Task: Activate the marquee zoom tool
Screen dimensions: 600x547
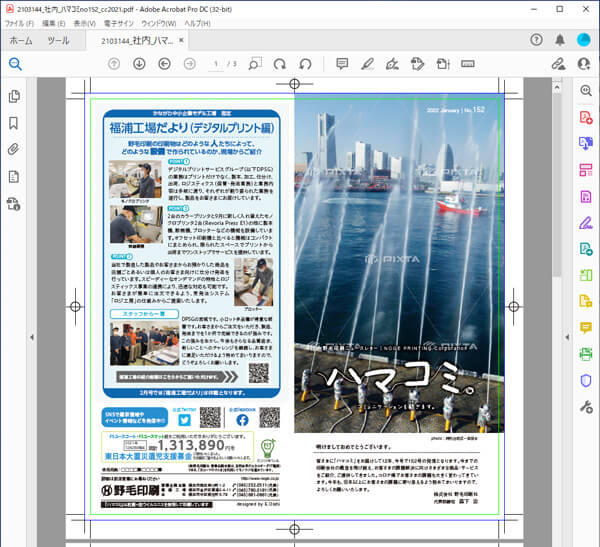Action: coord(255,64)
